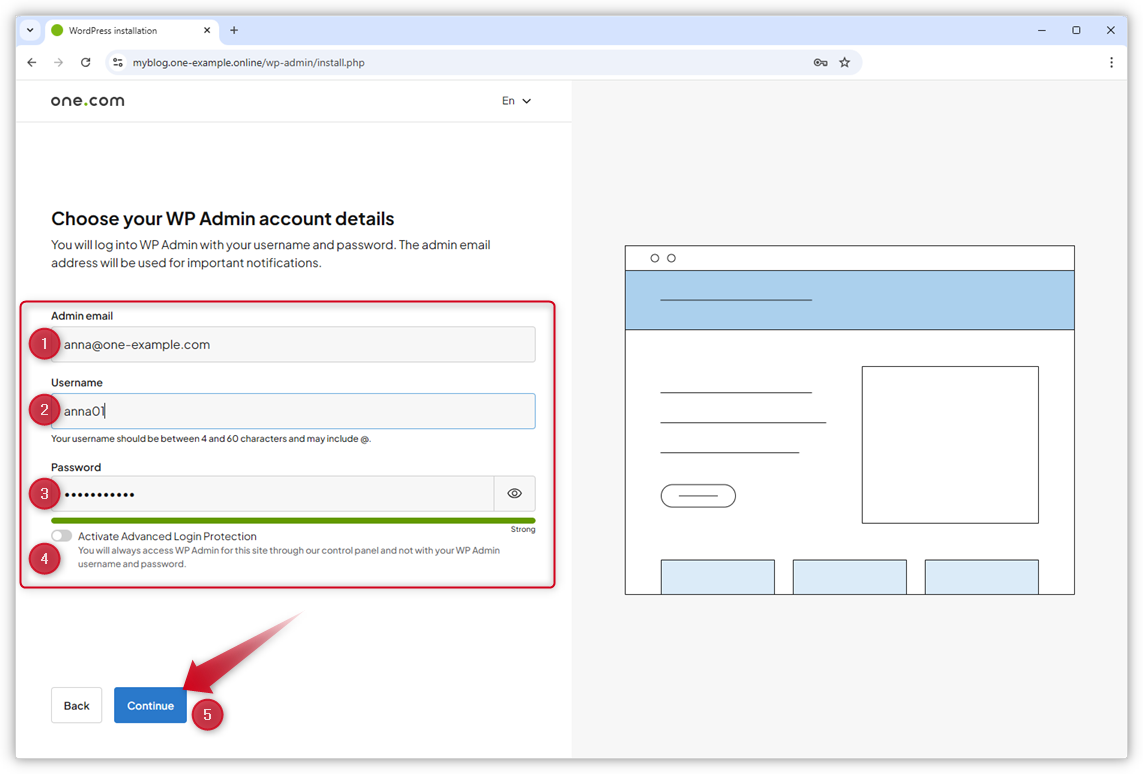The height and width of the screenshot is (774, 1143).
Task: Open the Chrome three-dot menu
Action: (x=1111, y=62)
